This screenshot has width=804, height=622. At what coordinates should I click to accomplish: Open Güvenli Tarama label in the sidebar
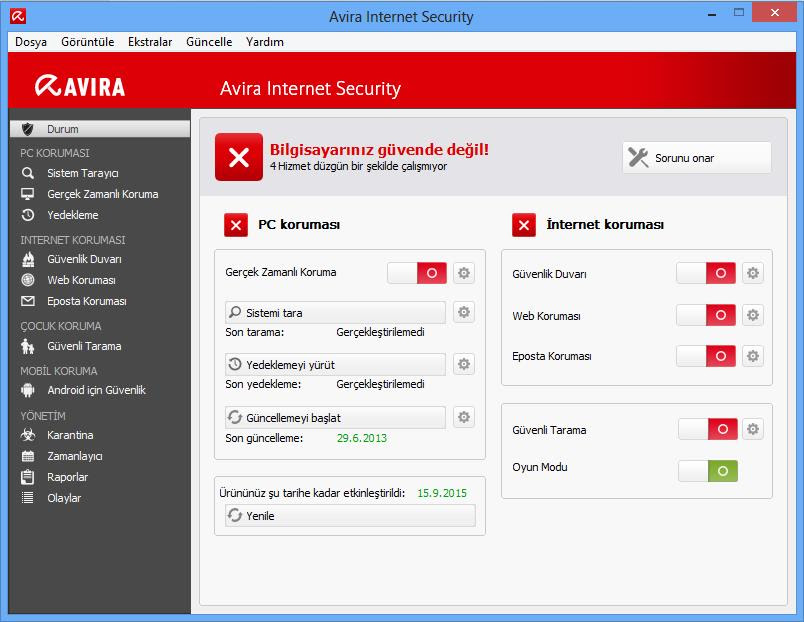point(84,346)
